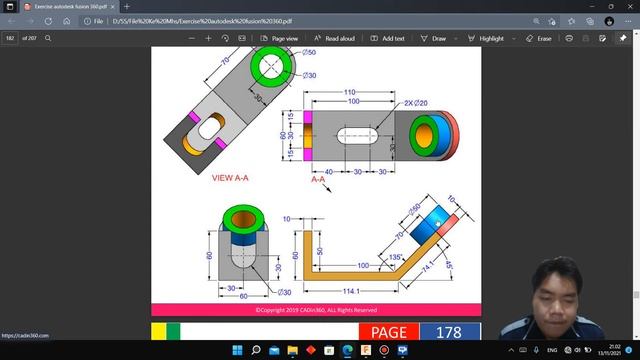Activate the Draw pen tool
Viewport: 640px width, 360px height.
click(433, 38)
